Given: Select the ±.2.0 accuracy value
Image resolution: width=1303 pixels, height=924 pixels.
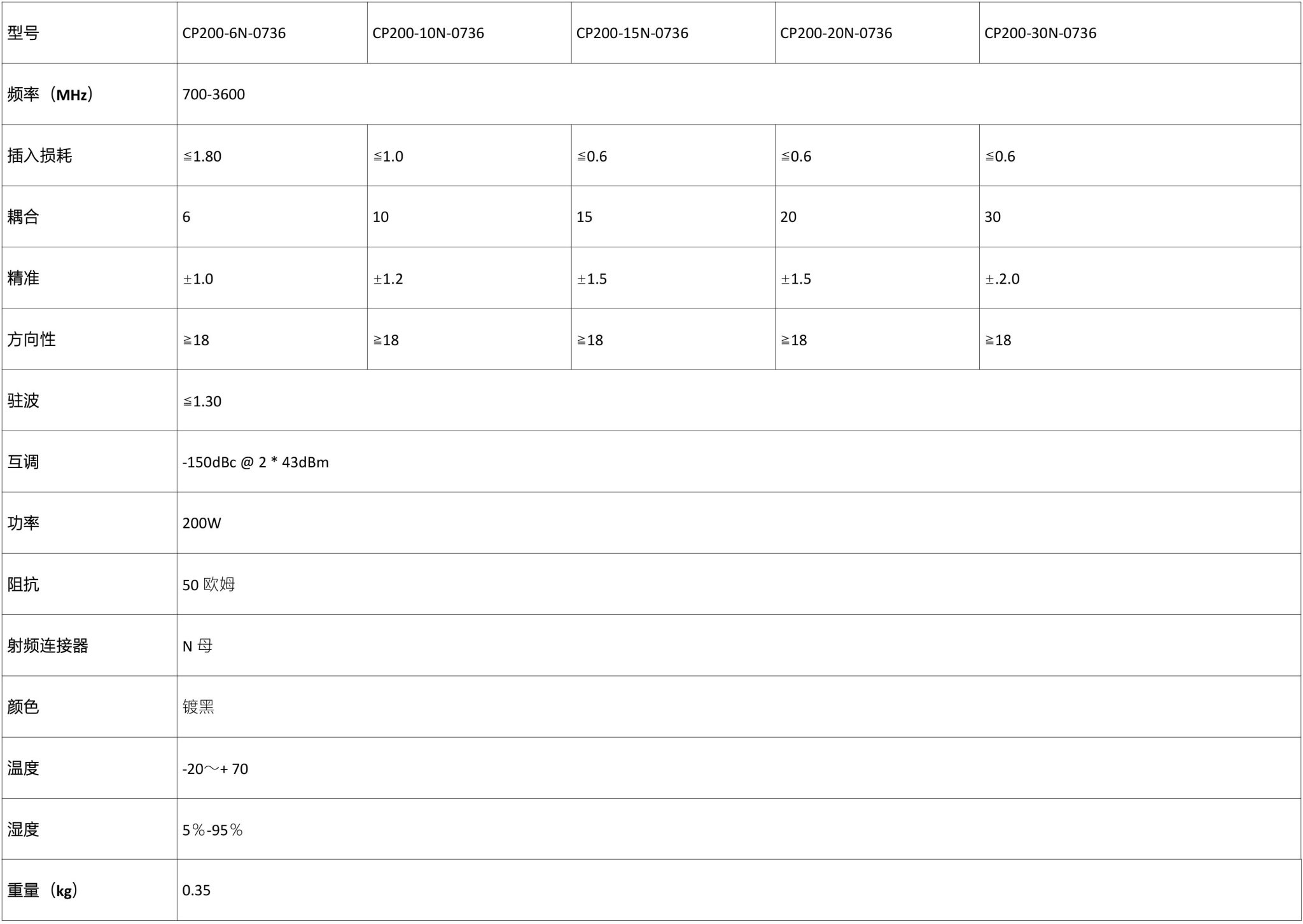Looking at the screenshot, I should tap(1002, 279).
